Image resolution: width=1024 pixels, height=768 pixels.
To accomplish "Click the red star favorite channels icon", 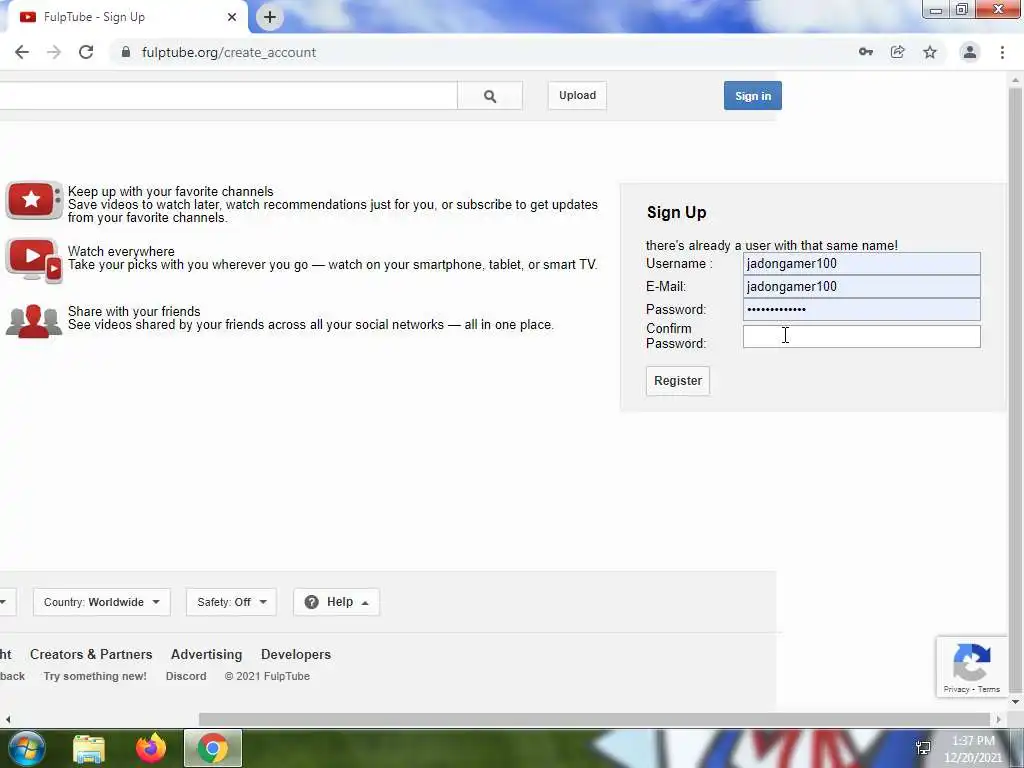I will 34,200.
